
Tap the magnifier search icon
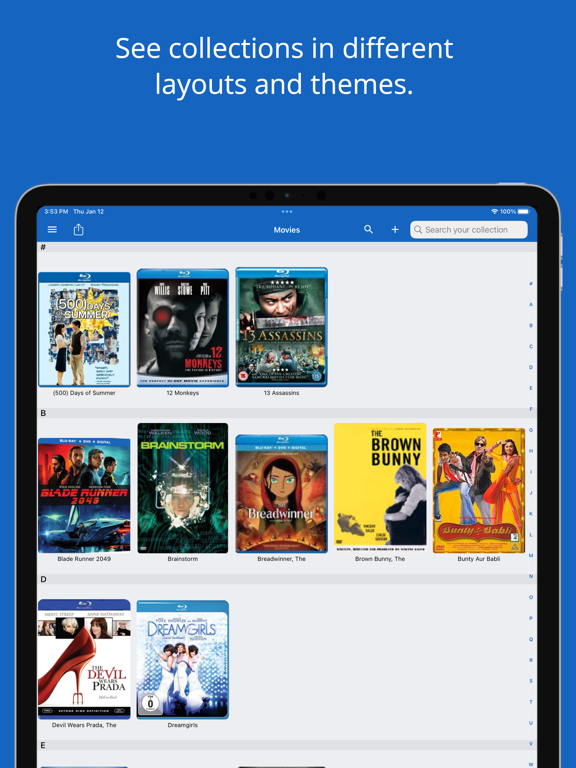[x=368, y=229]
